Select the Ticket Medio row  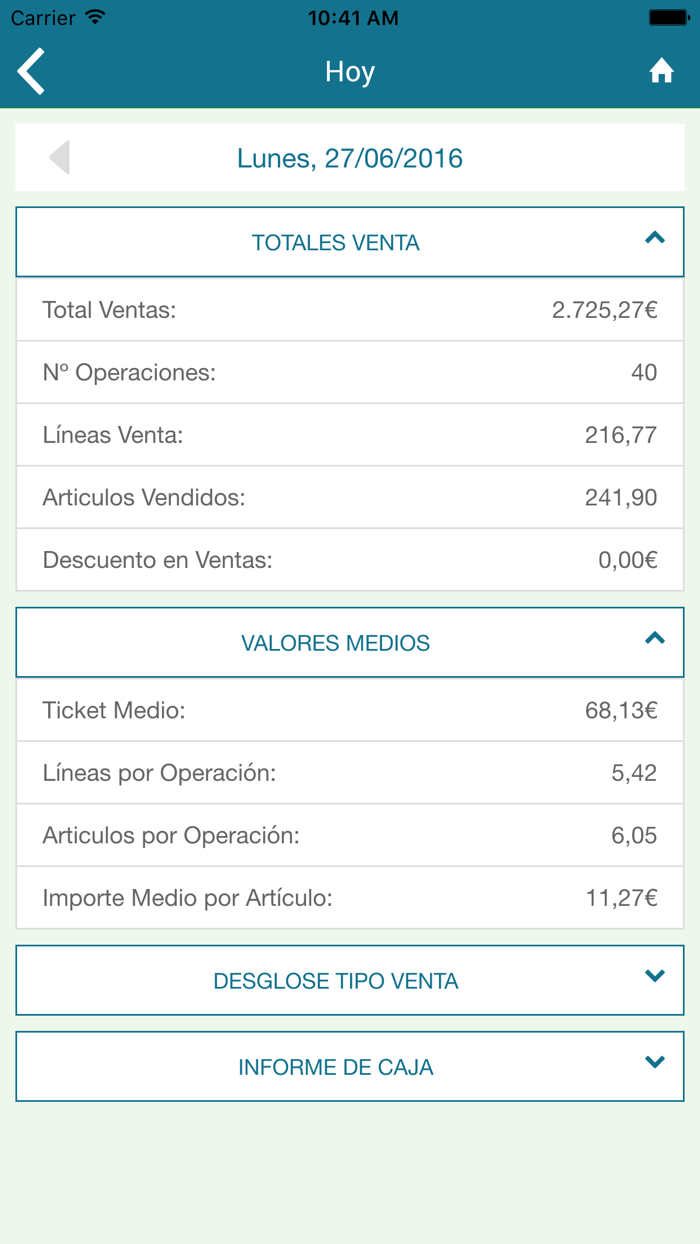350,710
